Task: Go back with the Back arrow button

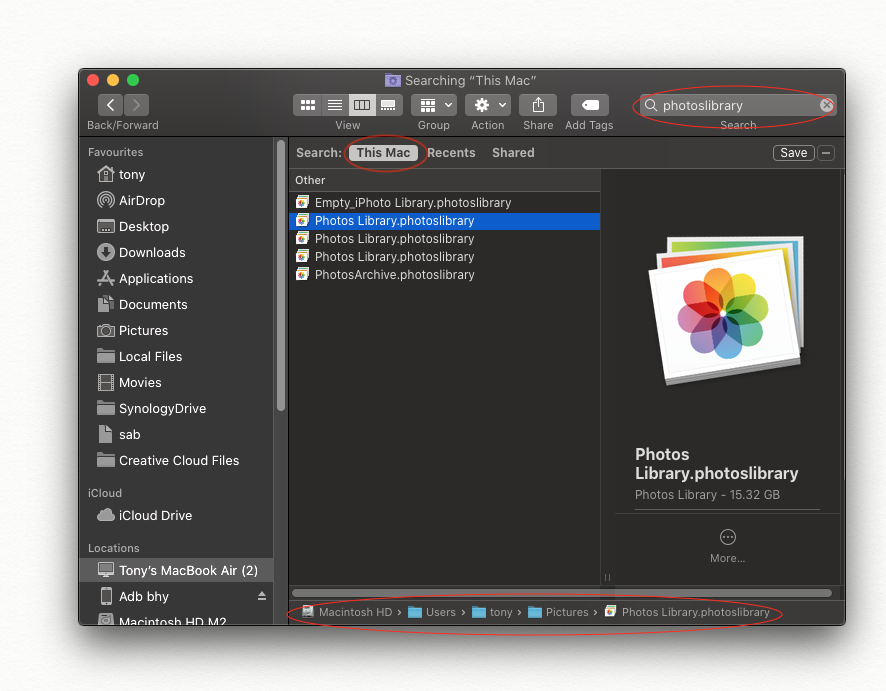Action: tap(110, 105)
